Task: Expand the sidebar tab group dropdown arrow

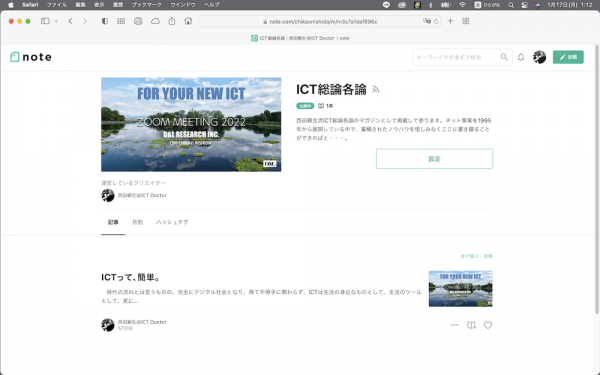Action: point(56,21)
